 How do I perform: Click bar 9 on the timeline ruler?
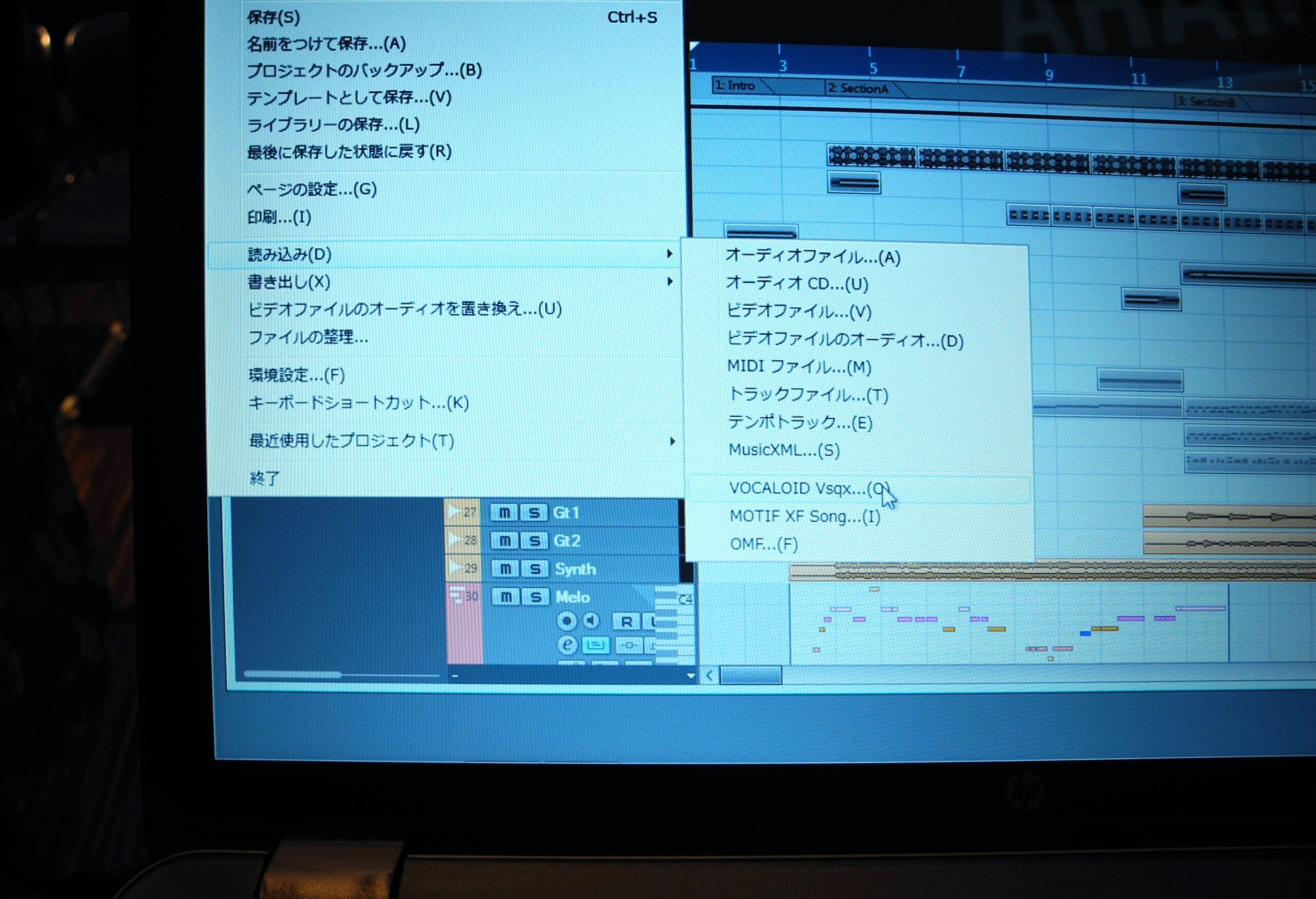pos(1049,75)
